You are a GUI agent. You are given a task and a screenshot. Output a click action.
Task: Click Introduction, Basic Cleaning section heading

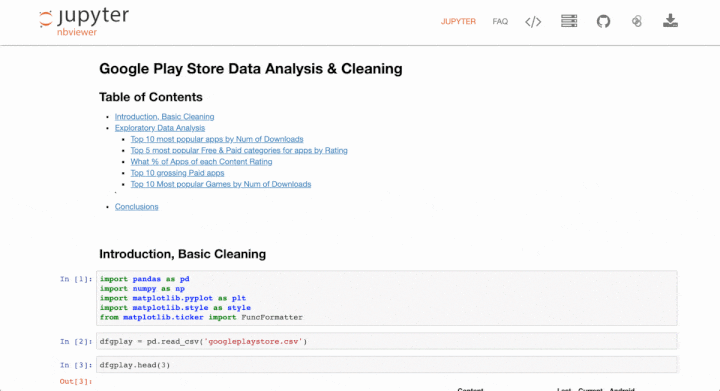point(182,254)
